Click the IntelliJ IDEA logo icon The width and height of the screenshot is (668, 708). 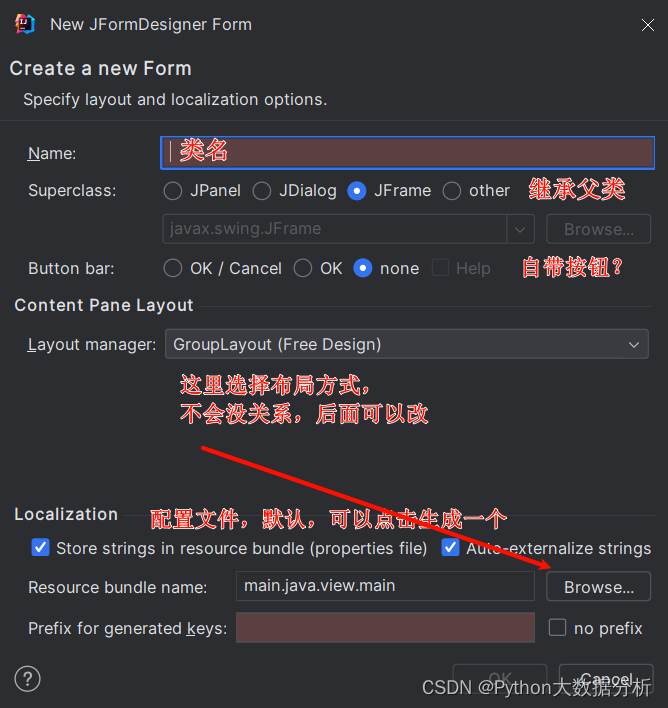pyautogui.click(x=25, y=24)
